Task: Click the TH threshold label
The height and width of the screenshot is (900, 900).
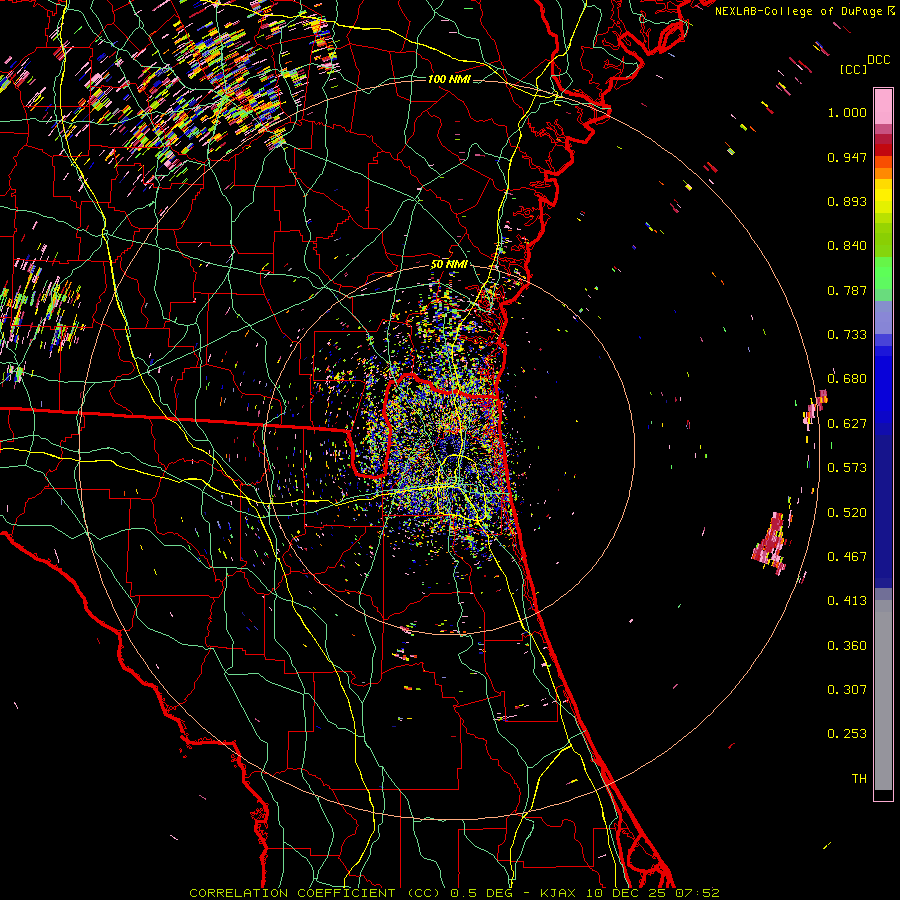Action: [x=859, y=779]
